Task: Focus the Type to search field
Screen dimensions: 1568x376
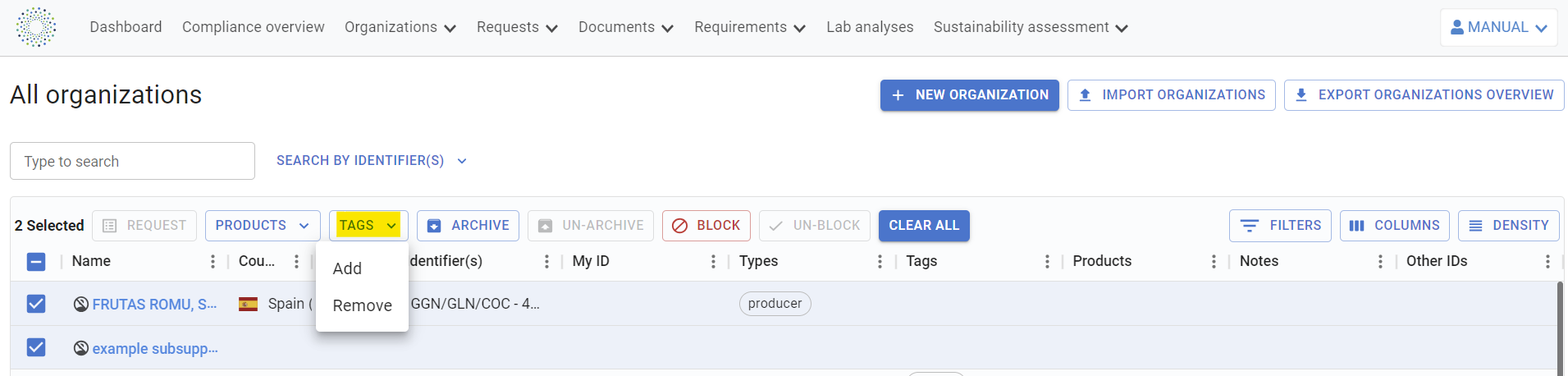Action: tap(132, 161)
